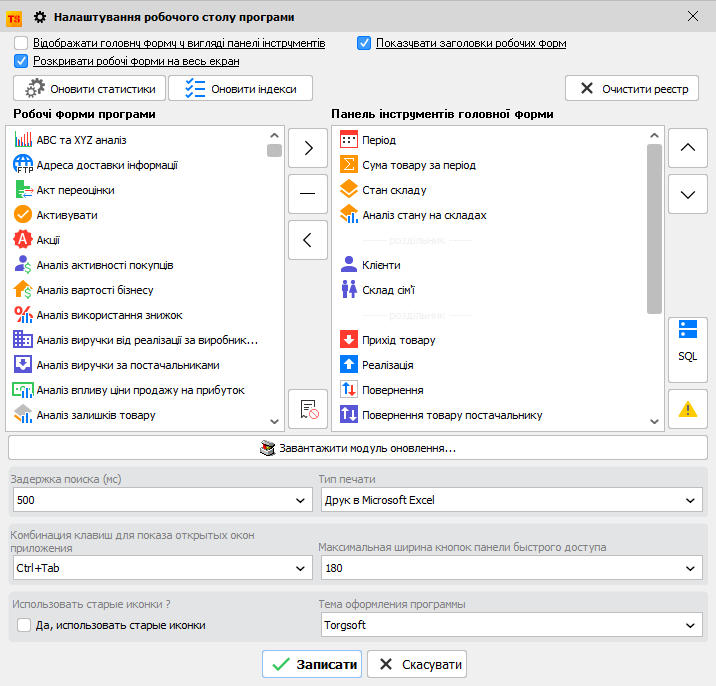Toggle Да, использовать старые иконки checkbox

24,625
